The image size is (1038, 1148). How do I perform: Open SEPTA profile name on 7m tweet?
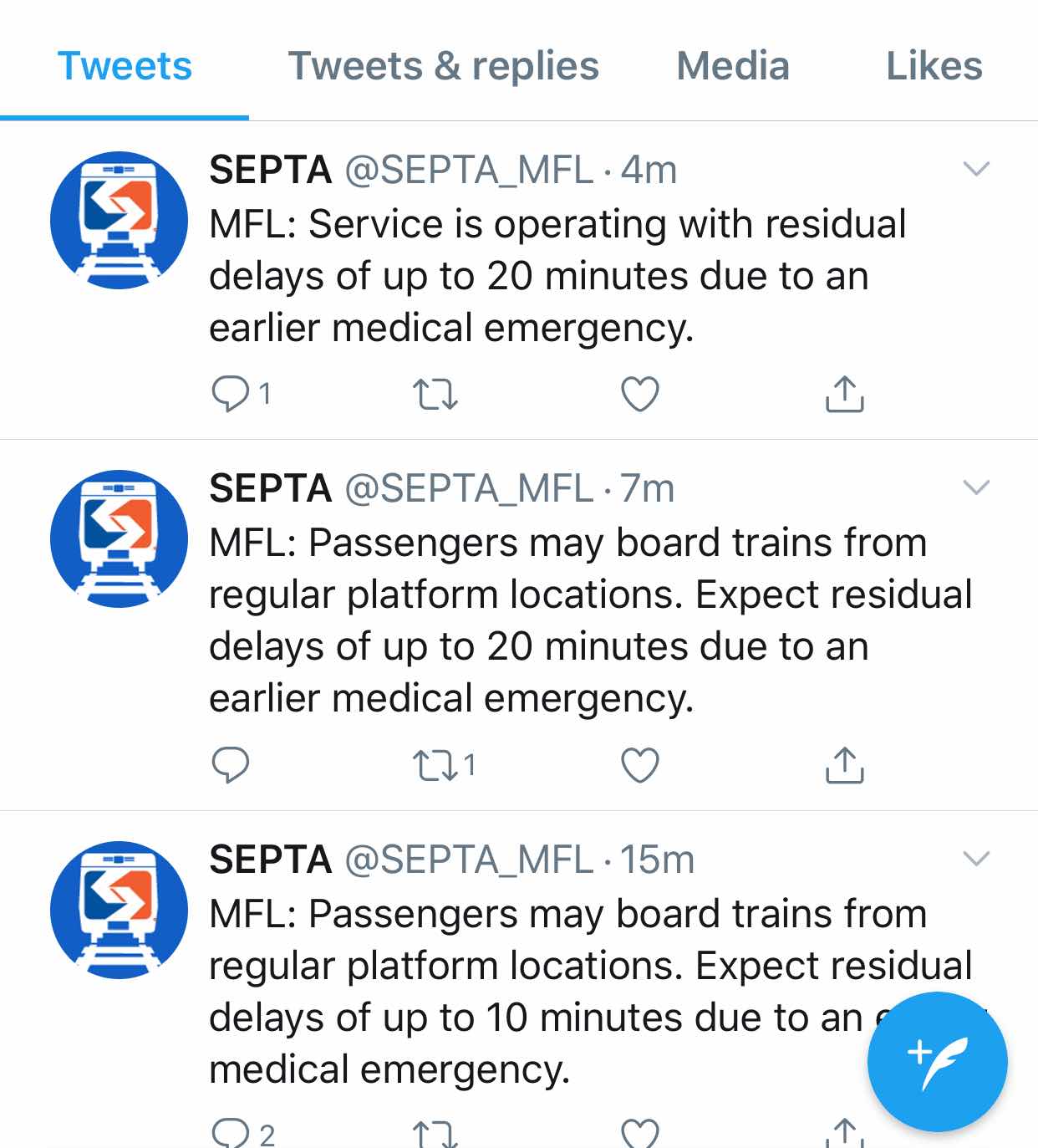(271, 488)
